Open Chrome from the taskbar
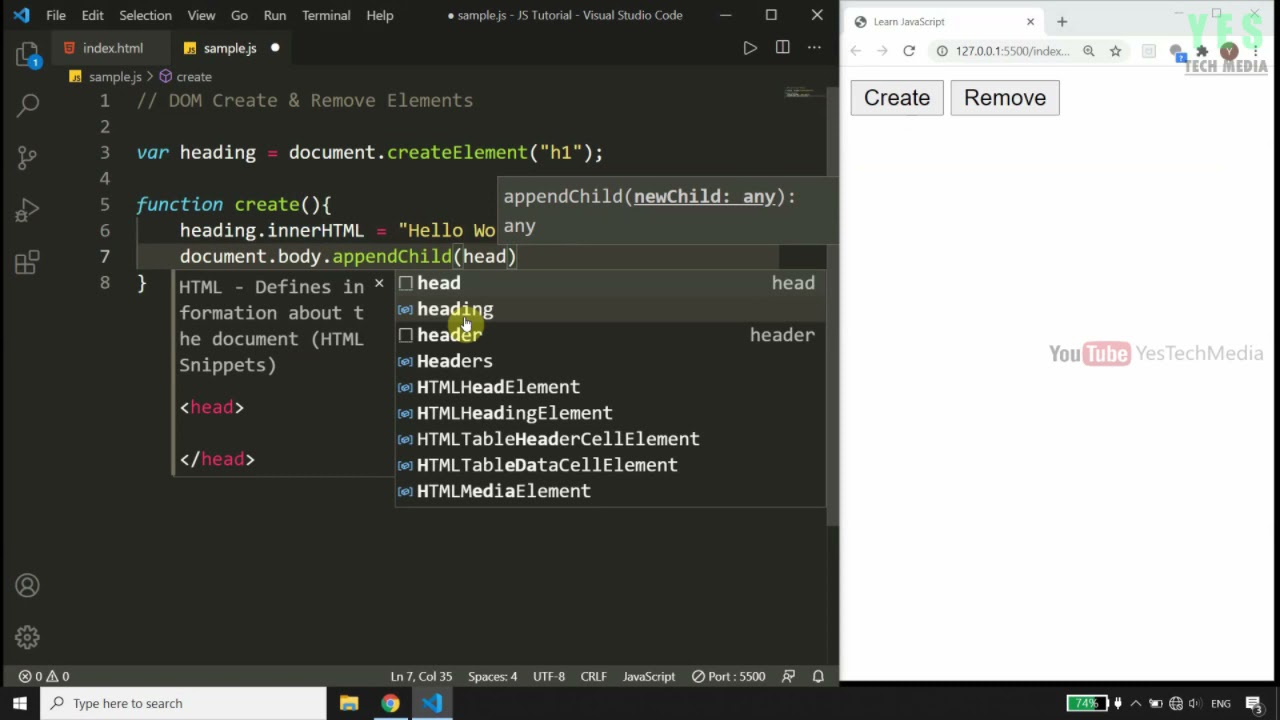 (x=390, y=703)
